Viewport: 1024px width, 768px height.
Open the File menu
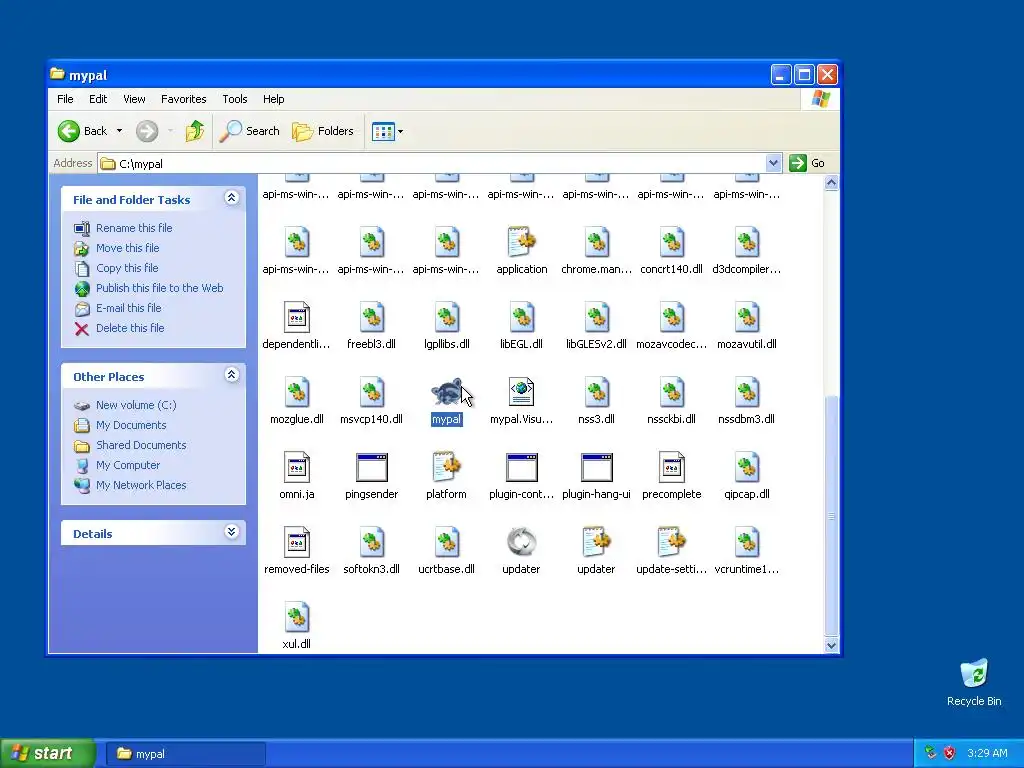[x=65, y=99]
